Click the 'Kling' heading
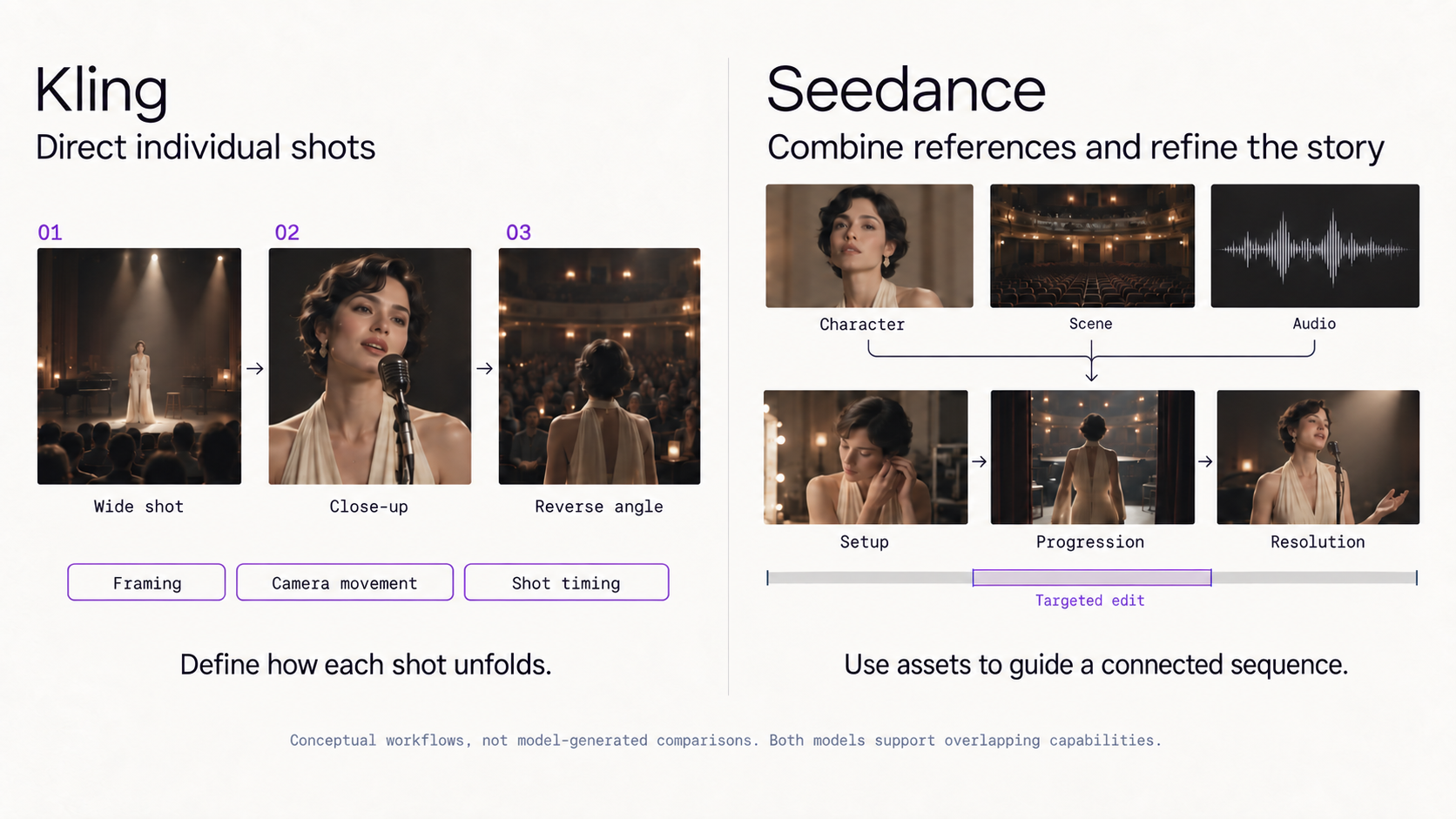This screenshot has width=1456, height=819. pos(101,91)
